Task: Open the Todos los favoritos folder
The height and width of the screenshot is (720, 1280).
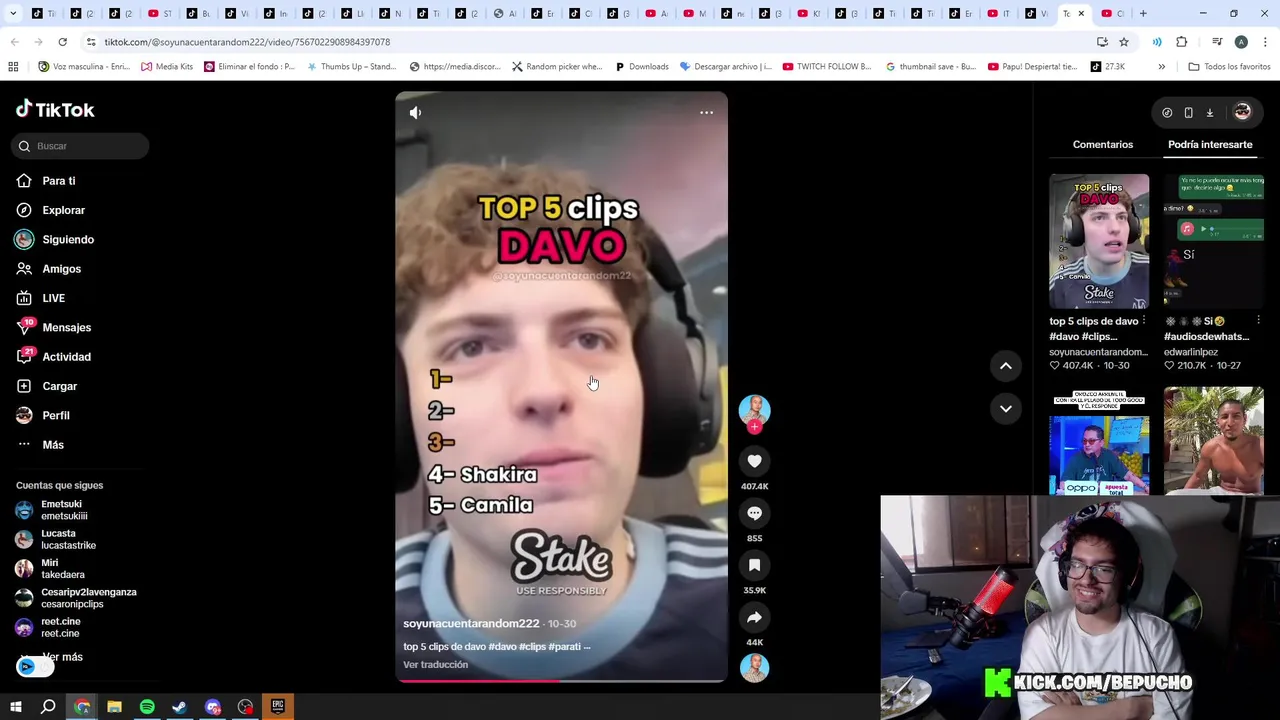Action: click(x=1229, y=67)
